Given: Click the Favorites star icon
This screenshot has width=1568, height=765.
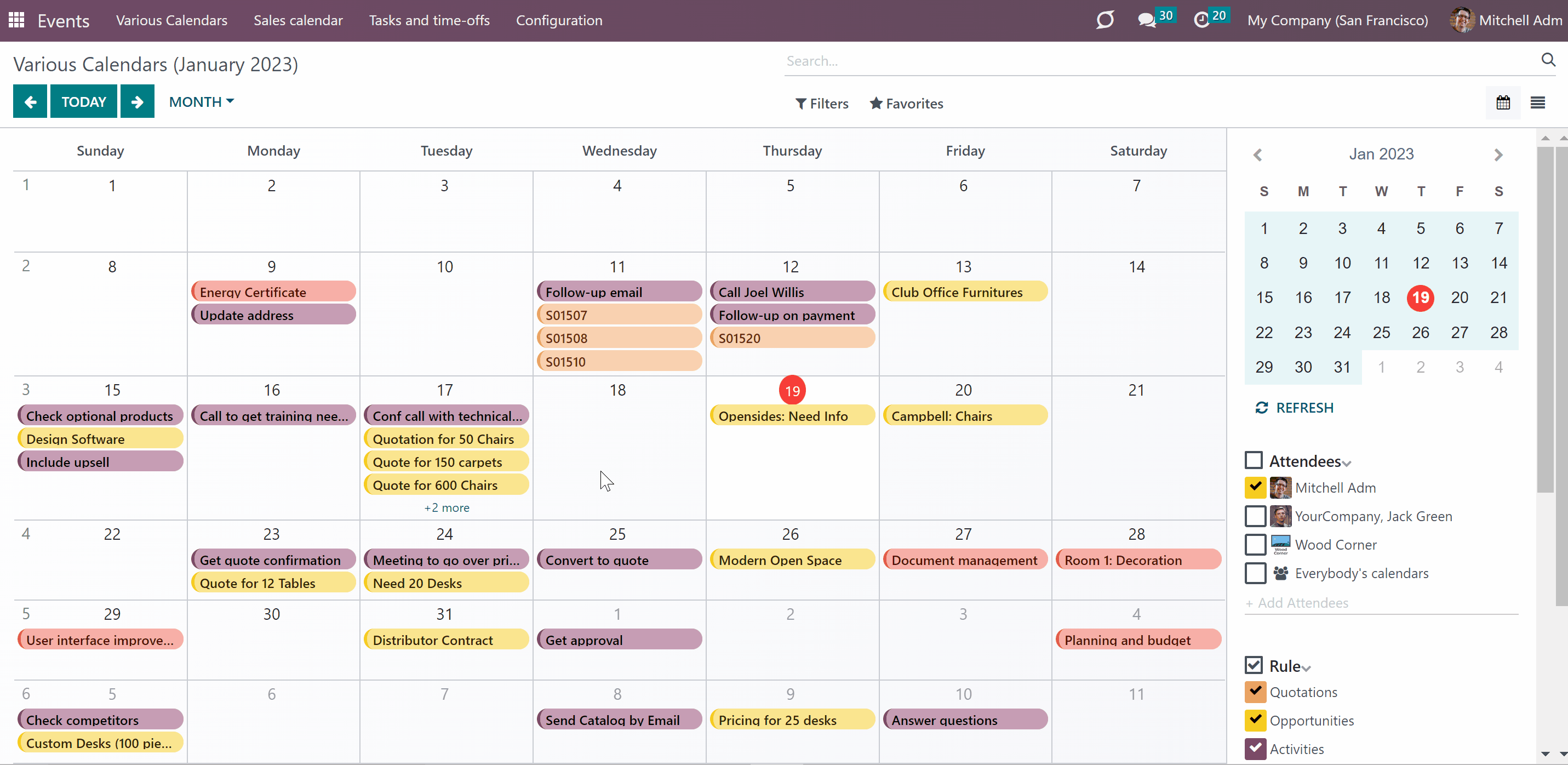Looking at the screenshot, I should tap(876, 103).
